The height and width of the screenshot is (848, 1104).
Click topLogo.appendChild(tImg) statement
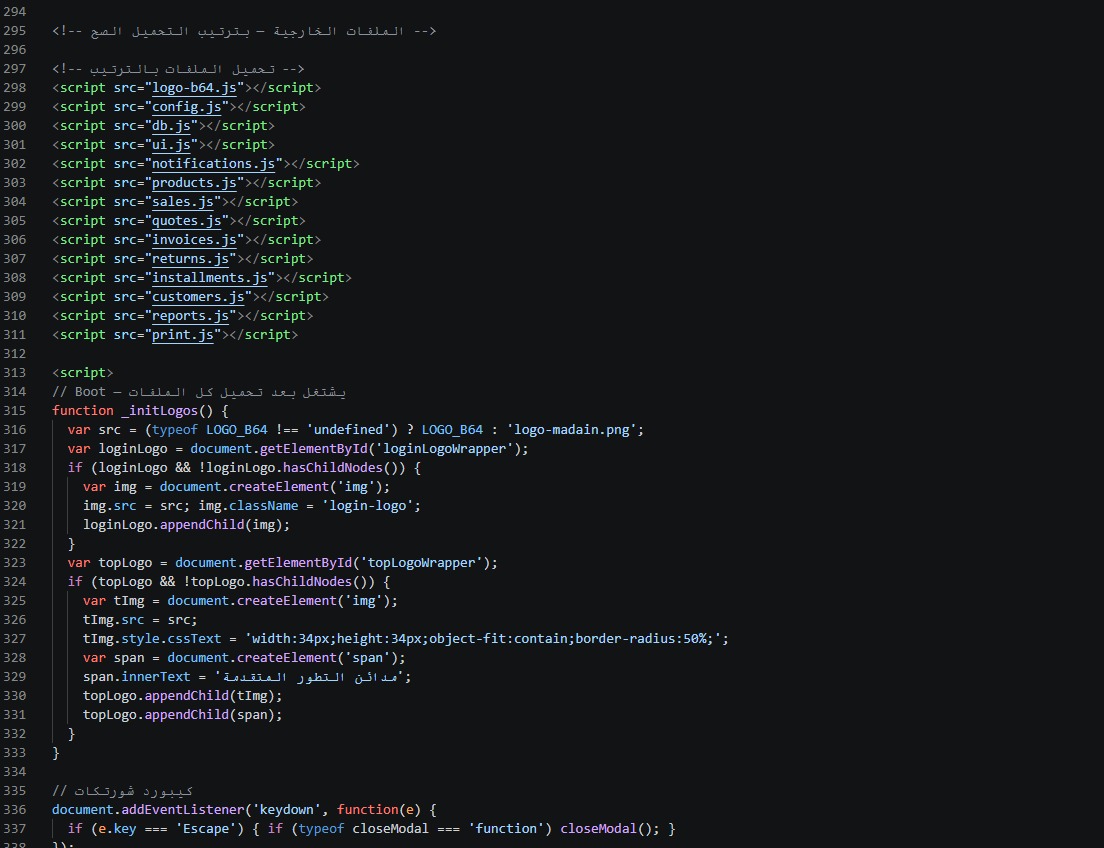click(x=182, y=697)
